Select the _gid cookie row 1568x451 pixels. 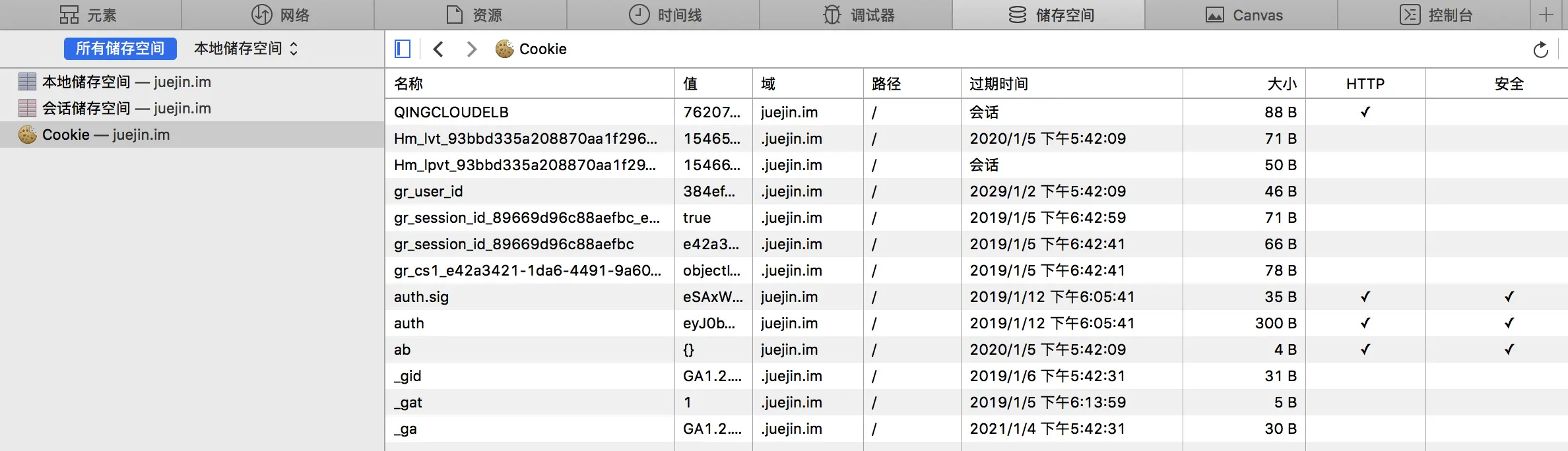(x=977, y=376)
